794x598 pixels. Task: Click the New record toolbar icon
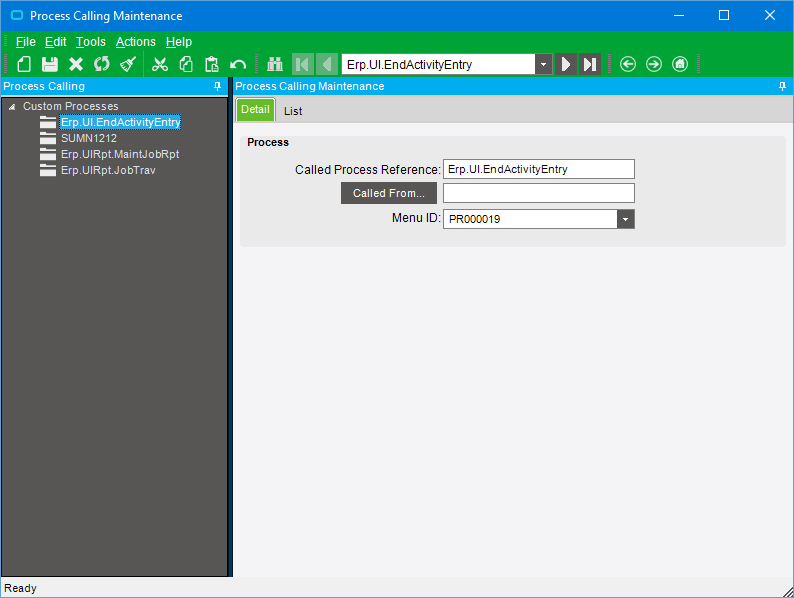pyautogui.click(x=24, y=64)
